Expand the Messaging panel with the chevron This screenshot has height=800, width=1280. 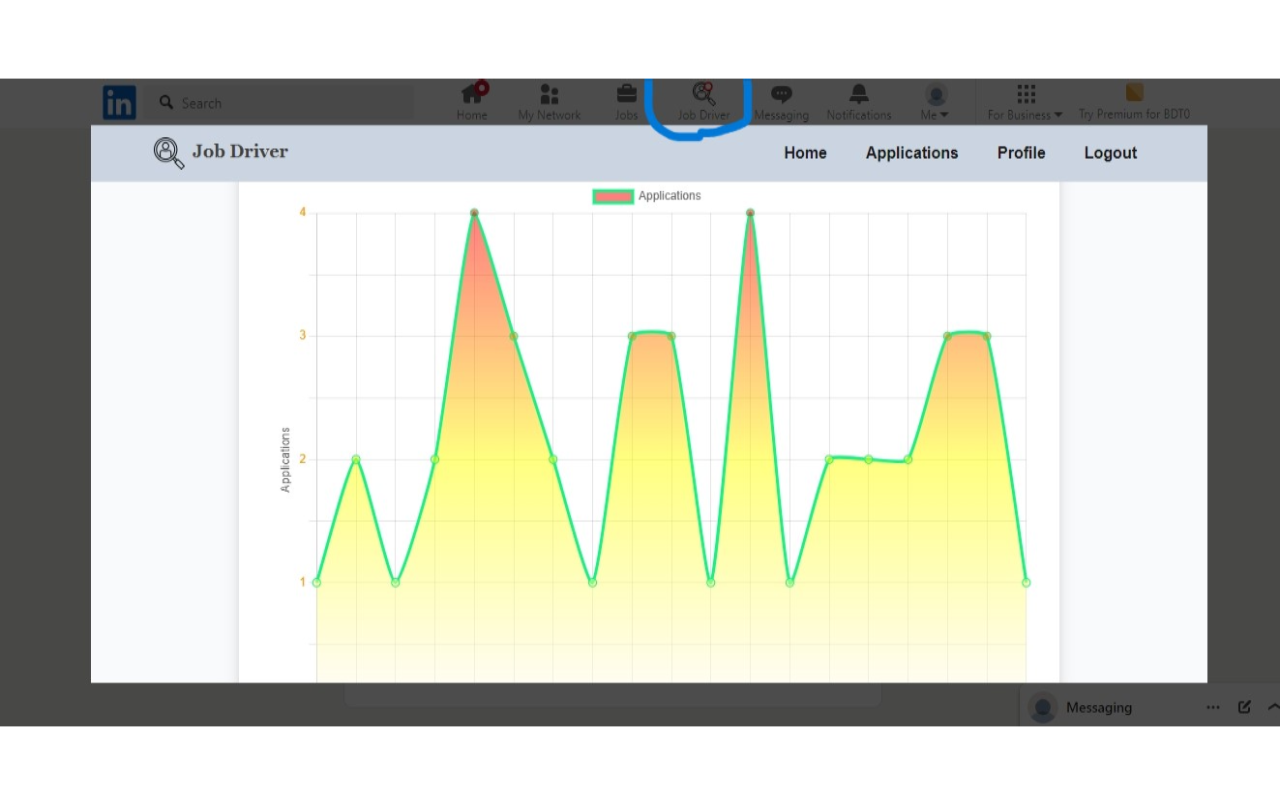pyautogui.click(x=1272, y=707)
